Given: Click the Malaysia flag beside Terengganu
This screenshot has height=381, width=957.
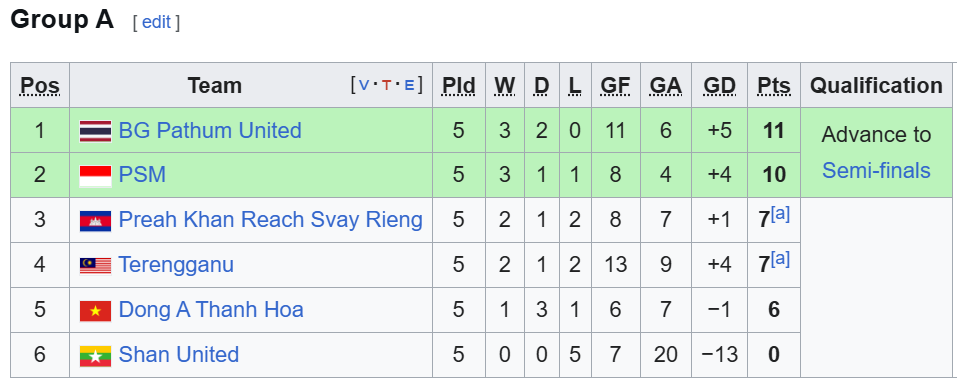Looking at the screenshot, I should pyautogui.click(x=95, y=266).
